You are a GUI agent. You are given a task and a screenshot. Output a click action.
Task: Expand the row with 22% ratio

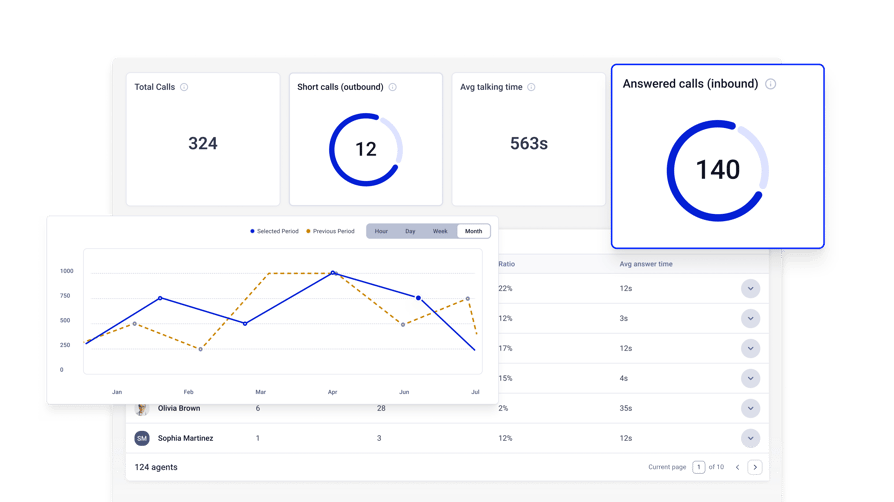pos(750,289)
